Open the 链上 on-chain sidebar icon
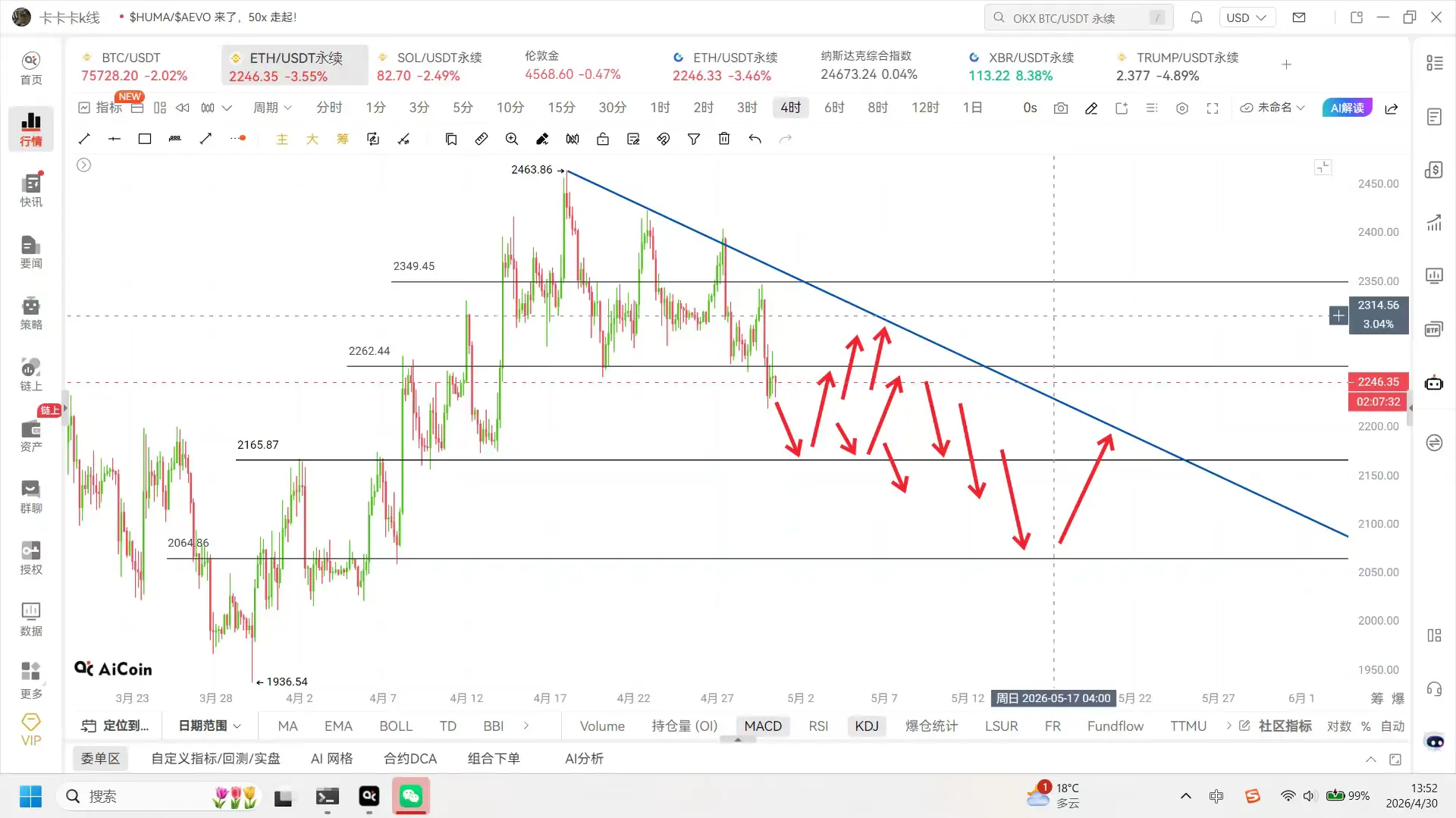 coord(31,375)
